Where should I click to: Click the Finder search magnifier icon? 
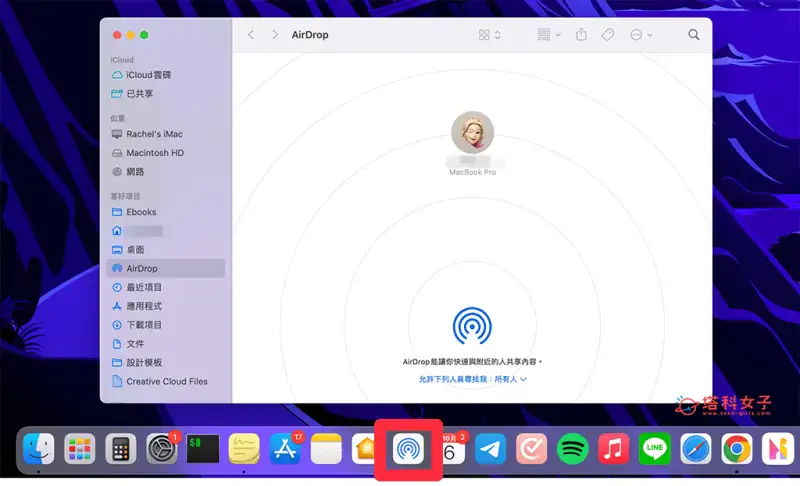693,35
